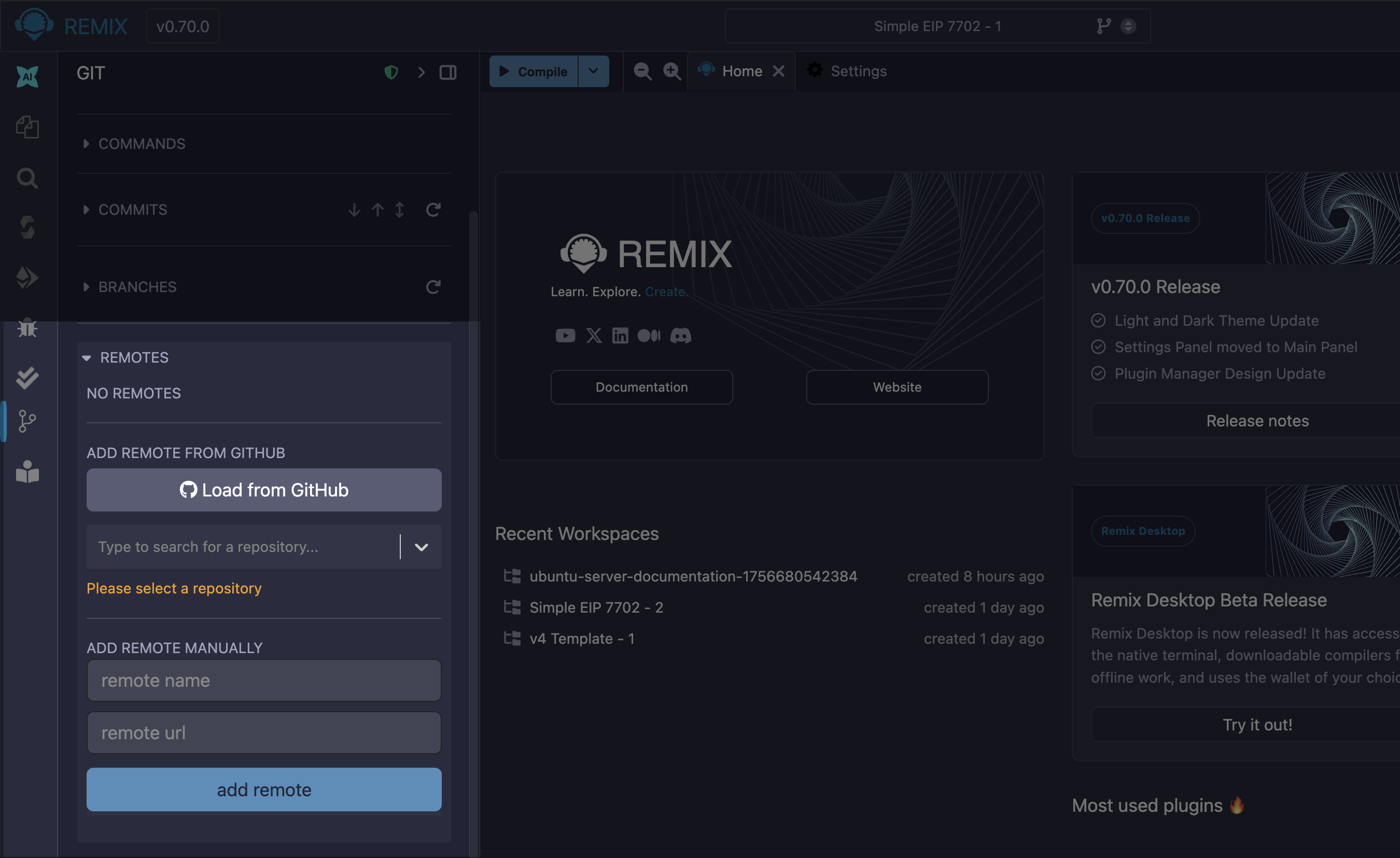Open the workspace selector stepper arrows
The width and height of the screenshot is (1400, 858).
[1128, 26]
